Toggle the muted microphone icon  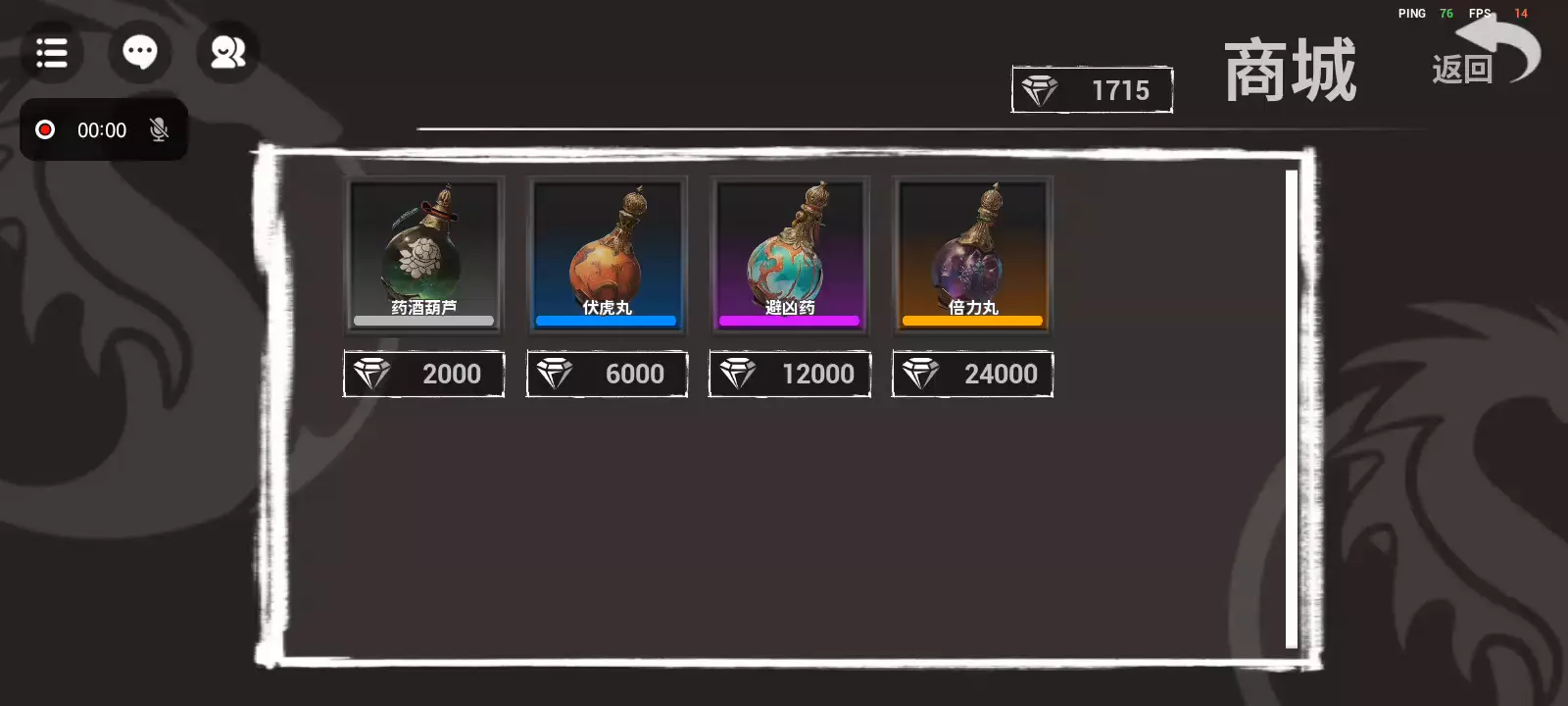(x=159, y=129)
